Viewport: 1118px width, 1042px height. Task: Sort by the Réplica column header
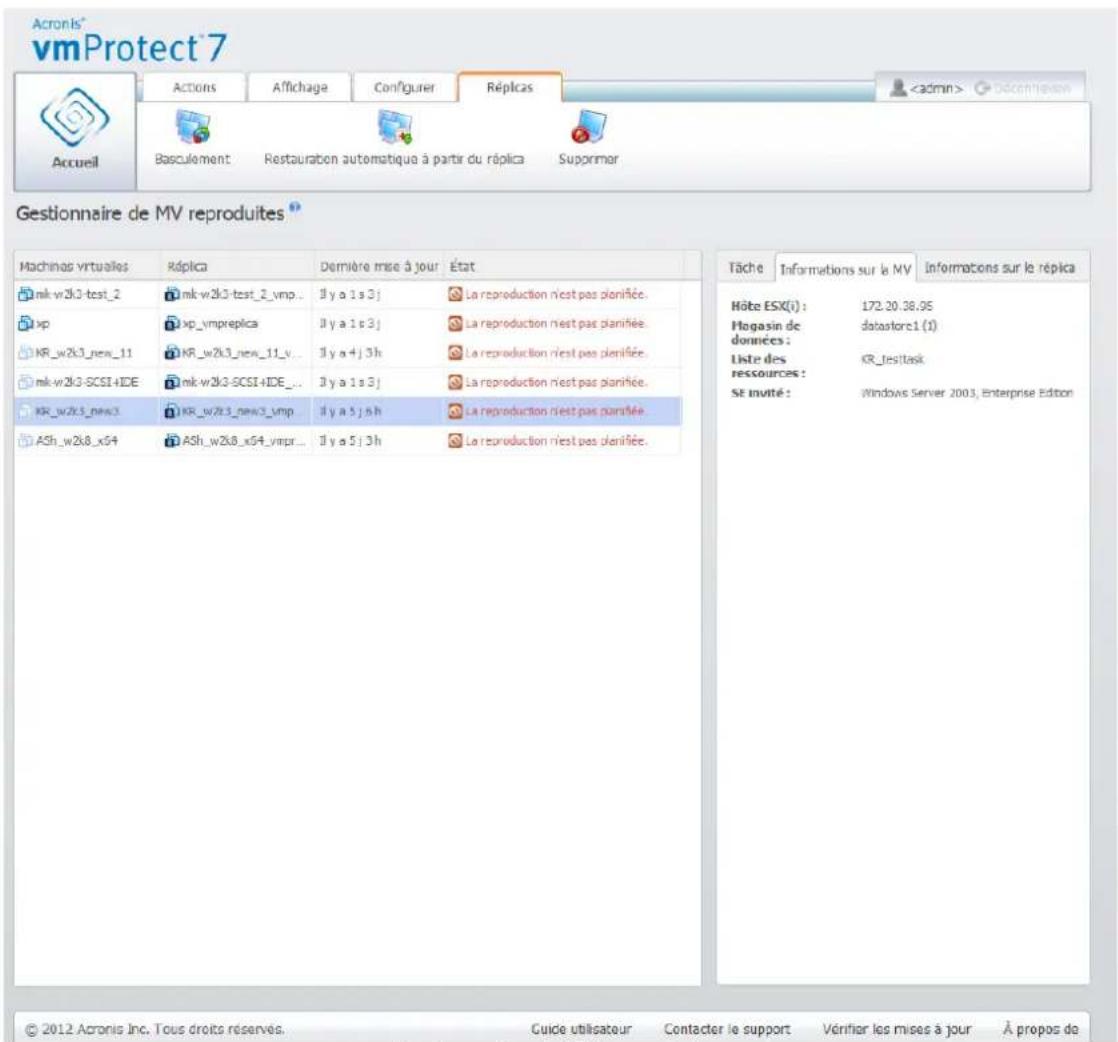pos(237,266)
